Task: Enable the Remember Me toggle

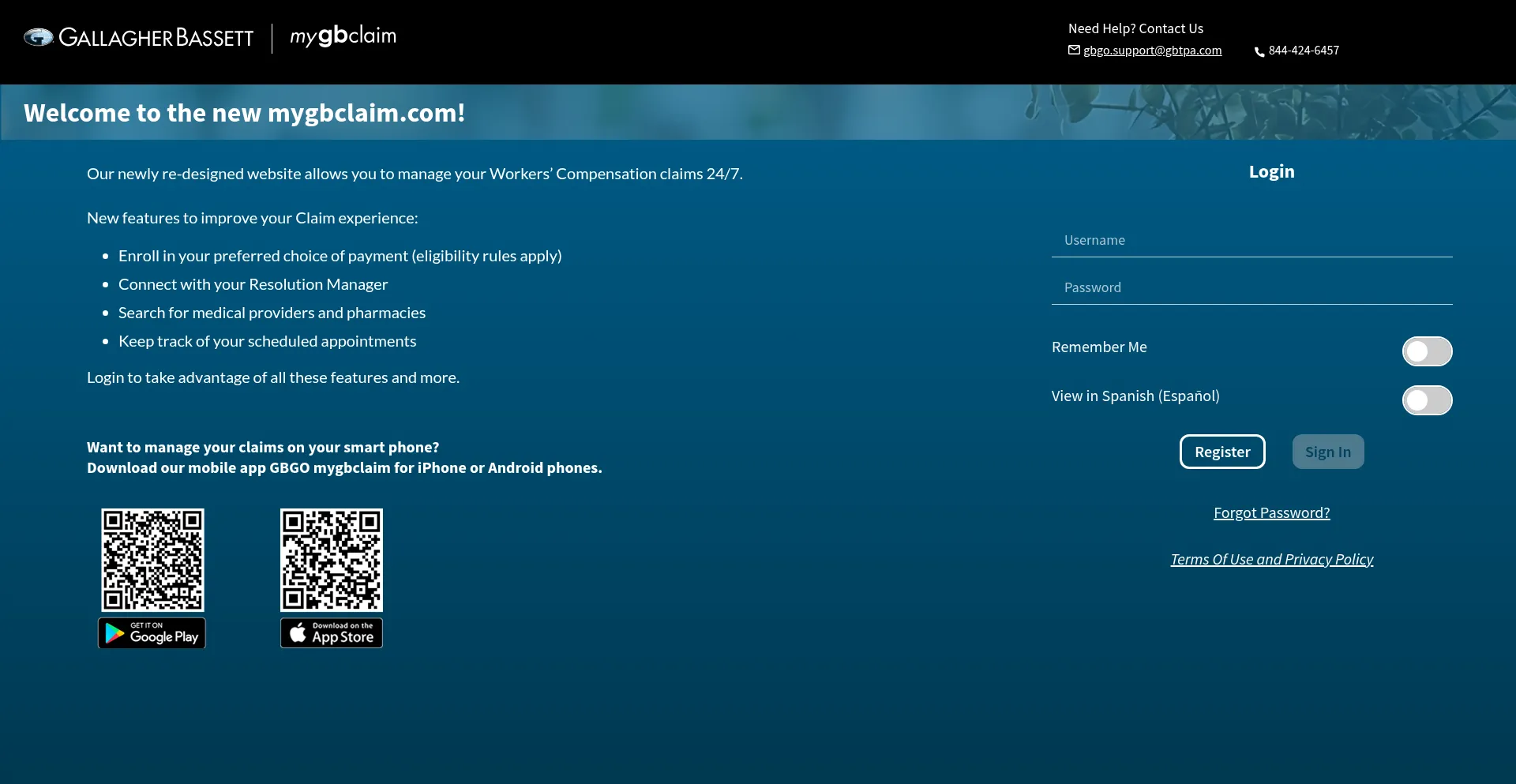Action: coord(1427,351)
